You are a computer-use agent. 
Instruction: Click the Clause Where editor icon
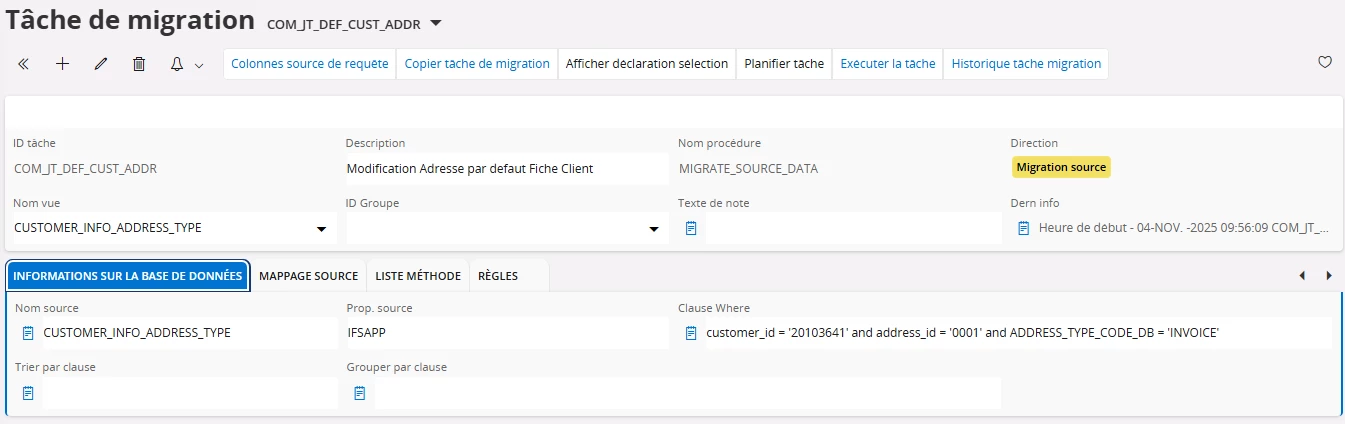click(691, 333)
